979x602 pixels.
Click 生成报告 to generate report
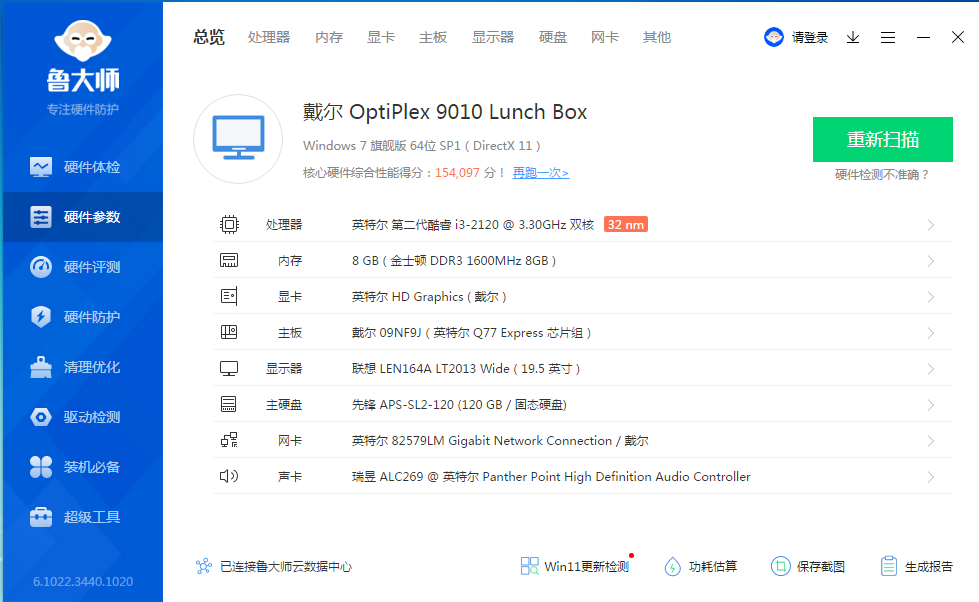(917, 566)
